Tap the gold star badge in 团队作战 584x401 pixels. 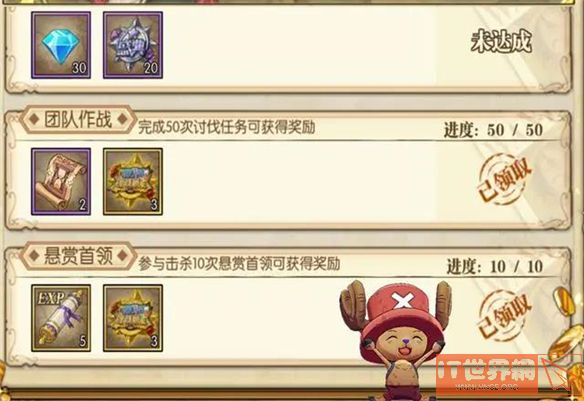click(x=133, y=181)
